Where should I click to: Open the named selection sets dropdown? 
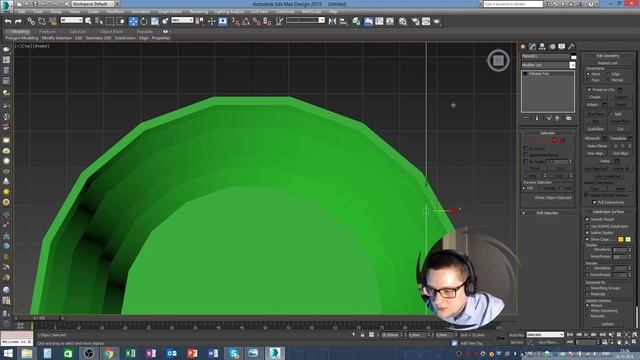[x=305, y=20]
